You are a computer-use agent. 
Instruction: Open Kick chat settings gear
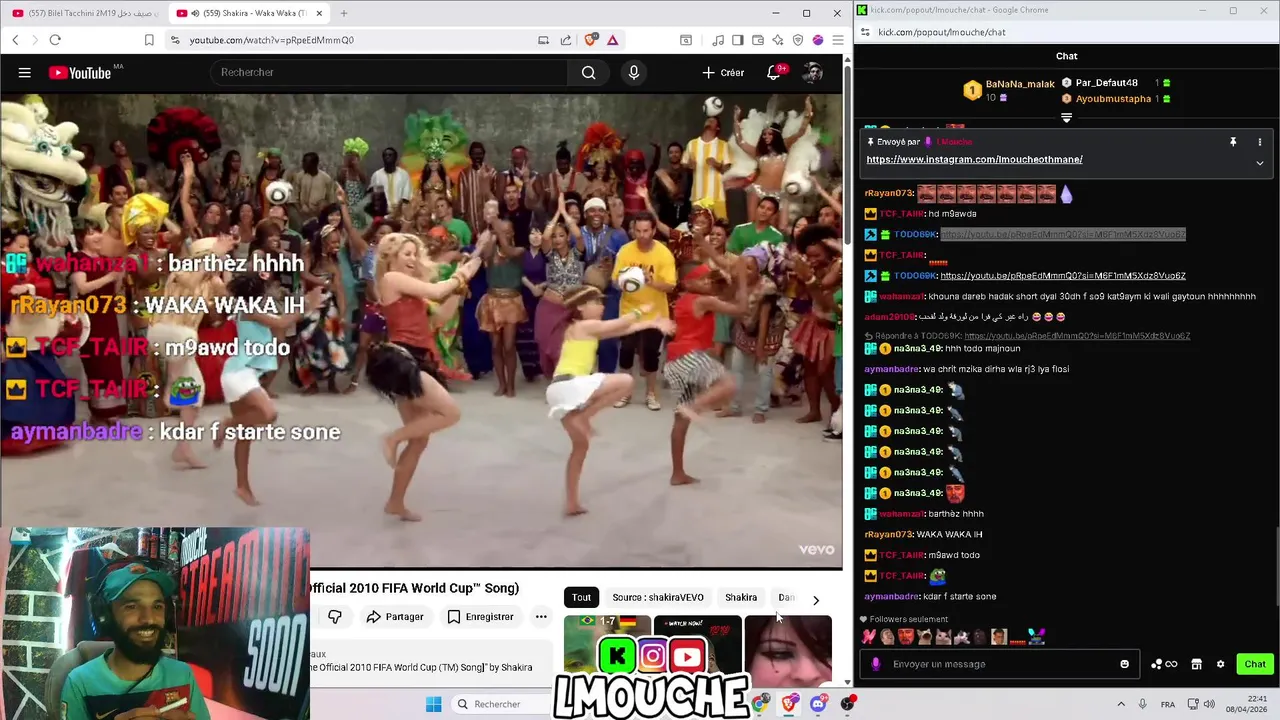tap(1220, 664)
